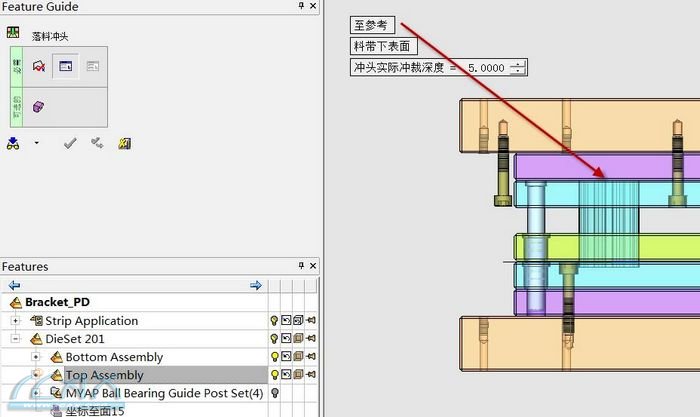The image size is (700, 417).
Task: Click DieSet 201 shaded cube icon
Action: pyautogui.click(x=298, y=338)
